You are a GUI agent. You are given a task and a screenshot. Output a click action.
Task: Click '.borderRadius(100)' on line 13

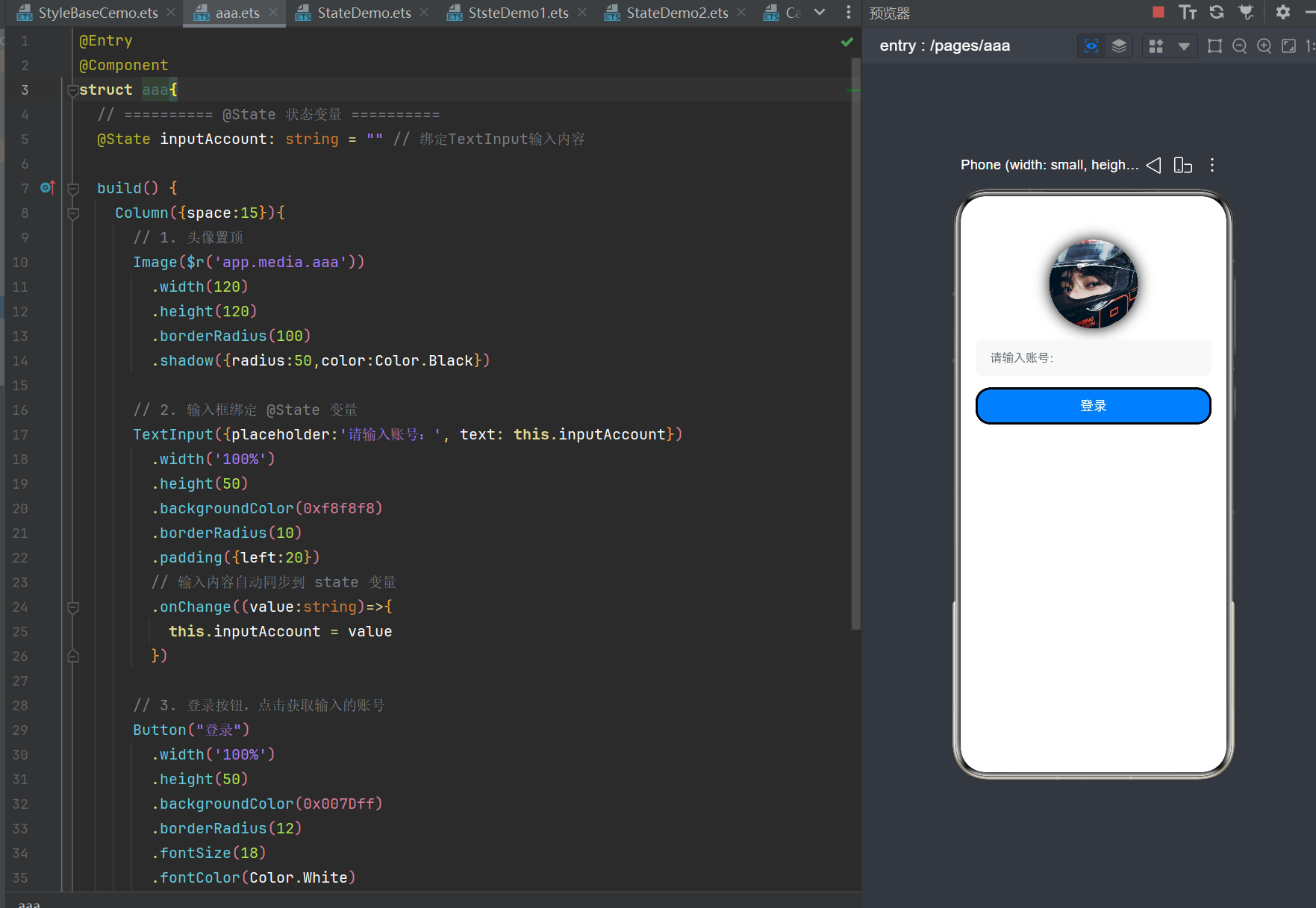tap(231, 336)
